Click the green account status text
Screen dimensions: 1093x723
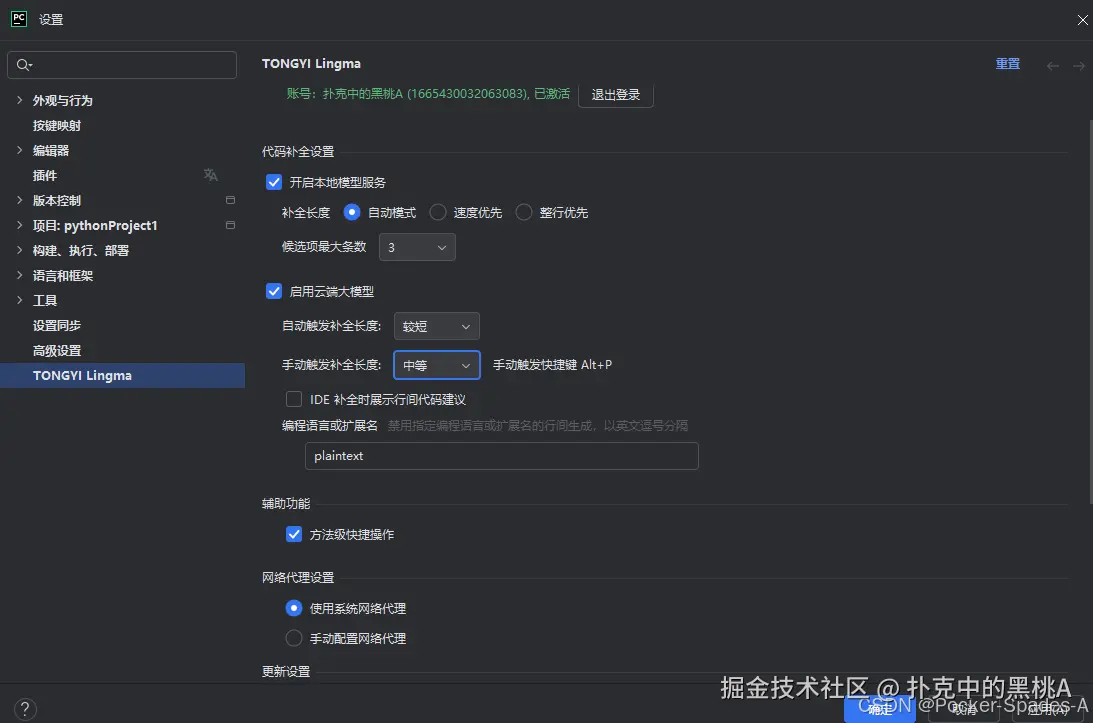(427, 93)
